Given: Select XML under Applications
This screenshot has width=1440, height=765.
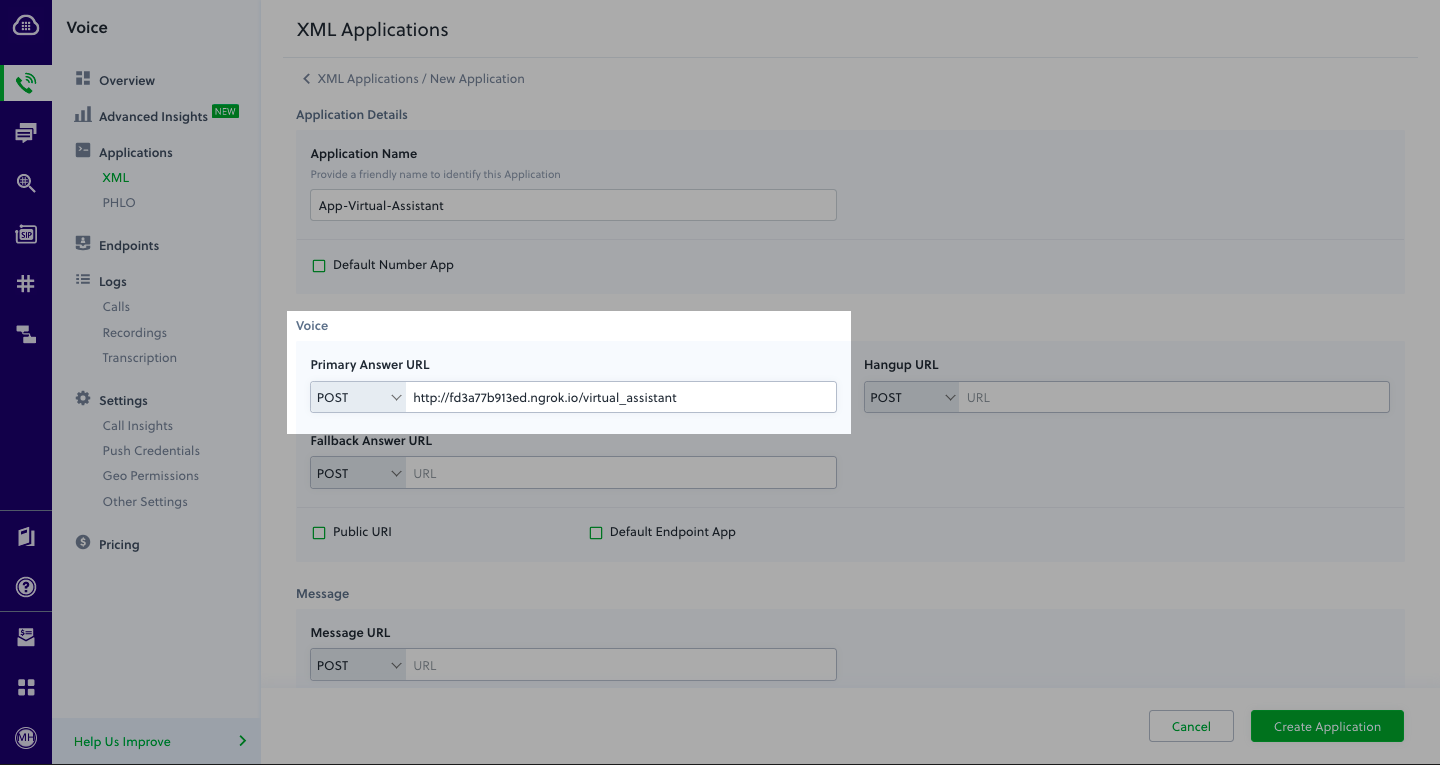Looking at the screenshot, I should pos(115,177).
